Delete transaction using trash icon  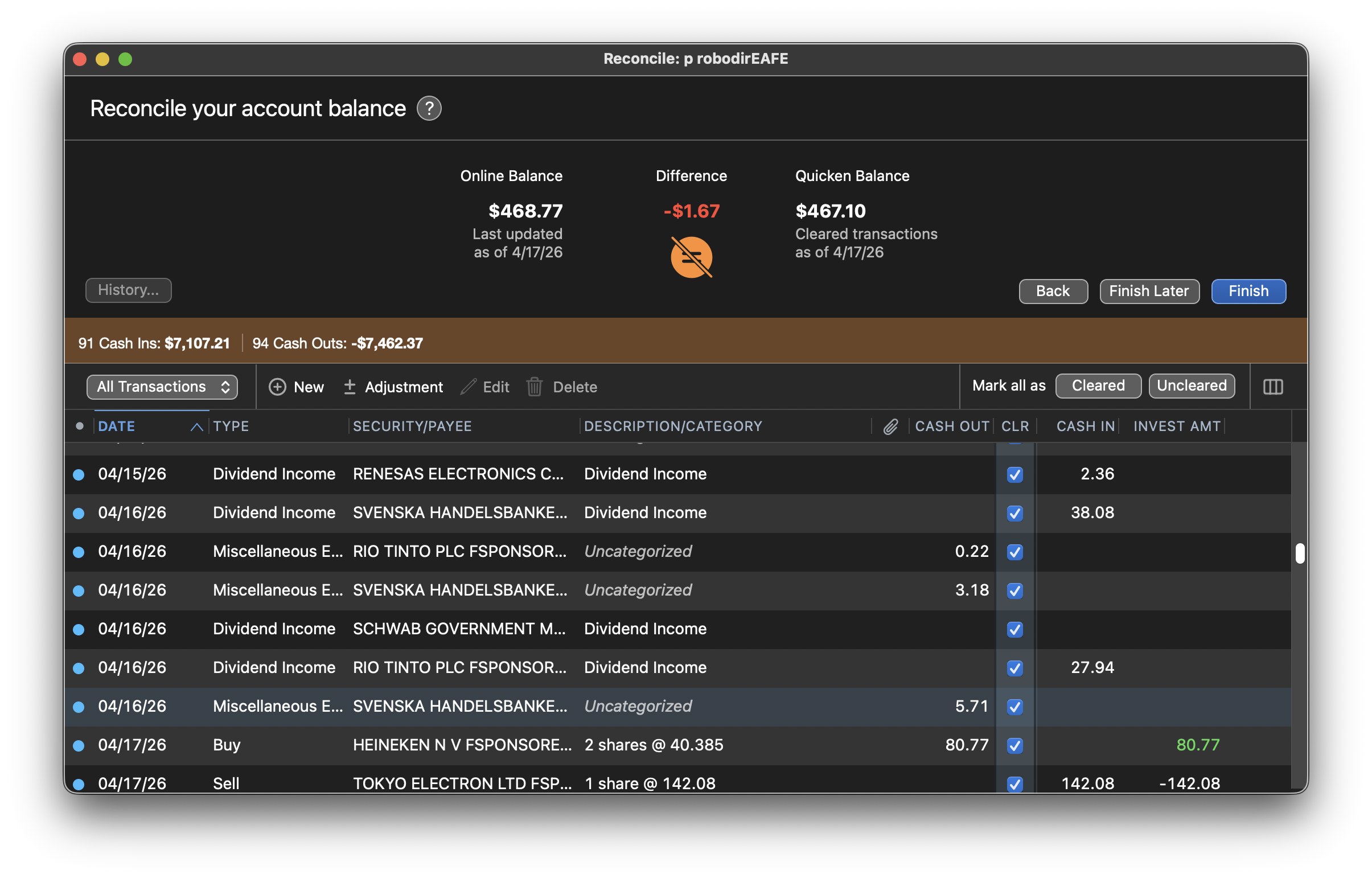[x=561, y=387]
